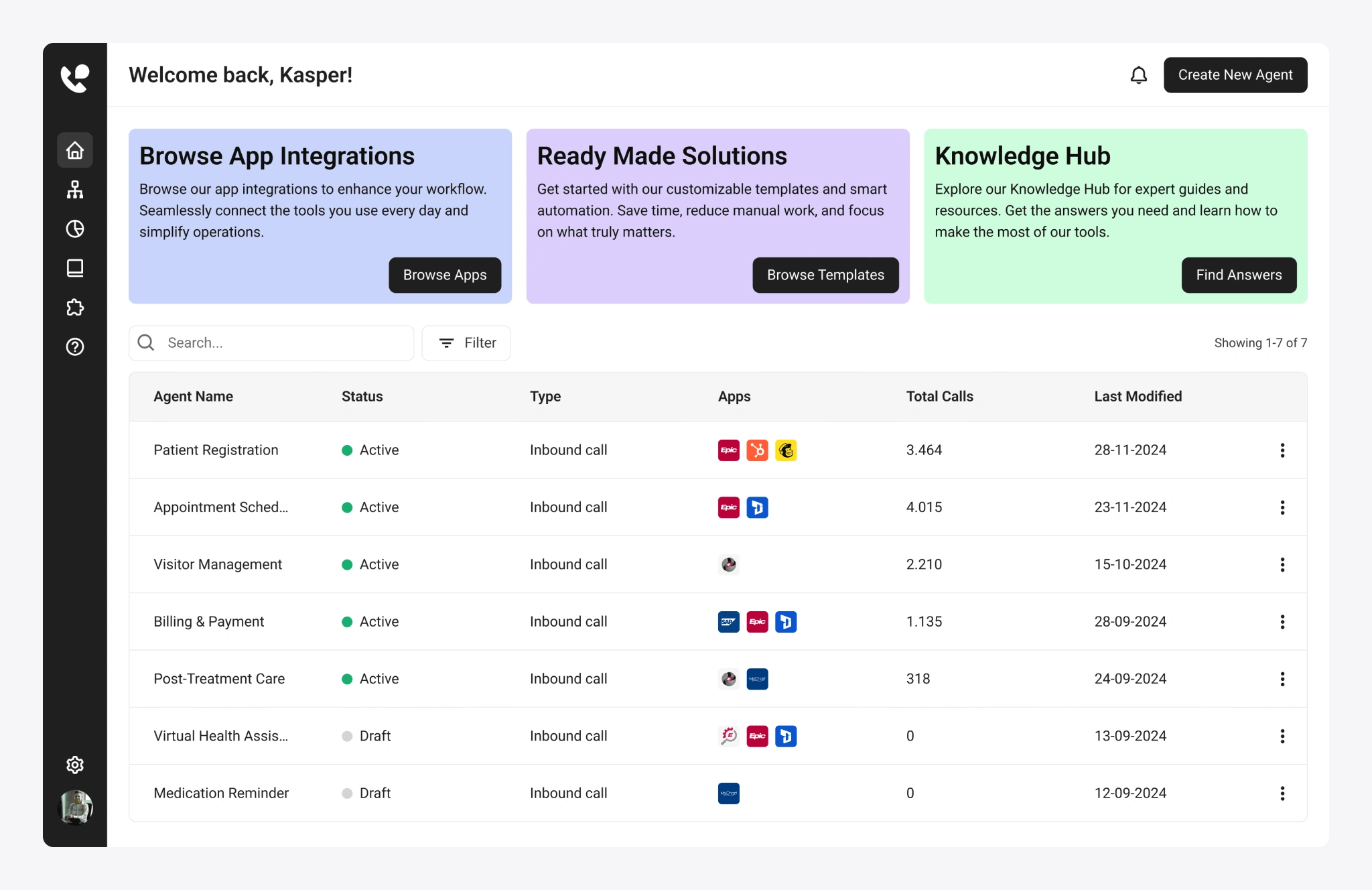This screenshot has height=890, width=1372.
Task: Click blue D app icon in Appointment row
Action: pyautogui.click(x=757, y=507)
